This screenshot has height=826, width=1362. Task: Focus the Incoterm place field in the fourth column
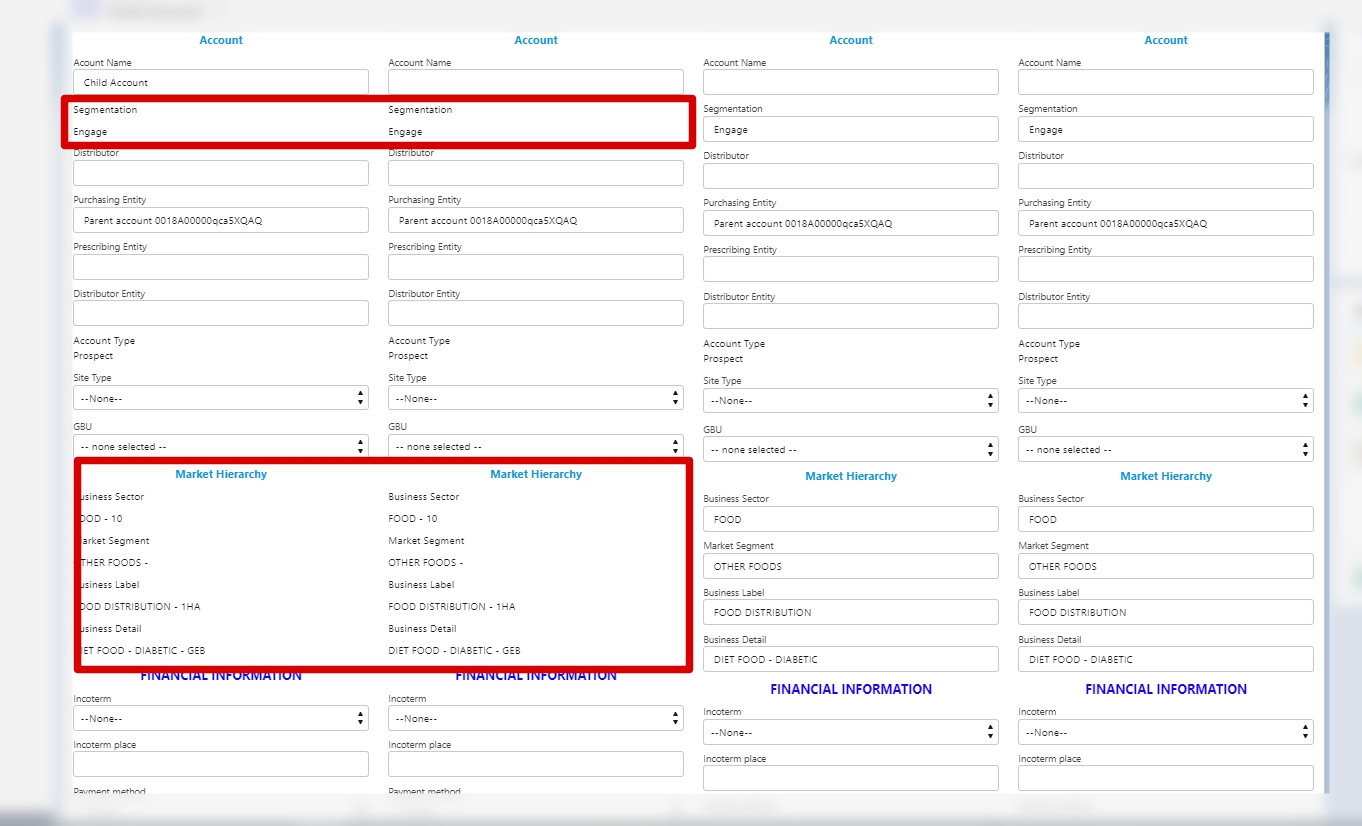coord(1166,778)
